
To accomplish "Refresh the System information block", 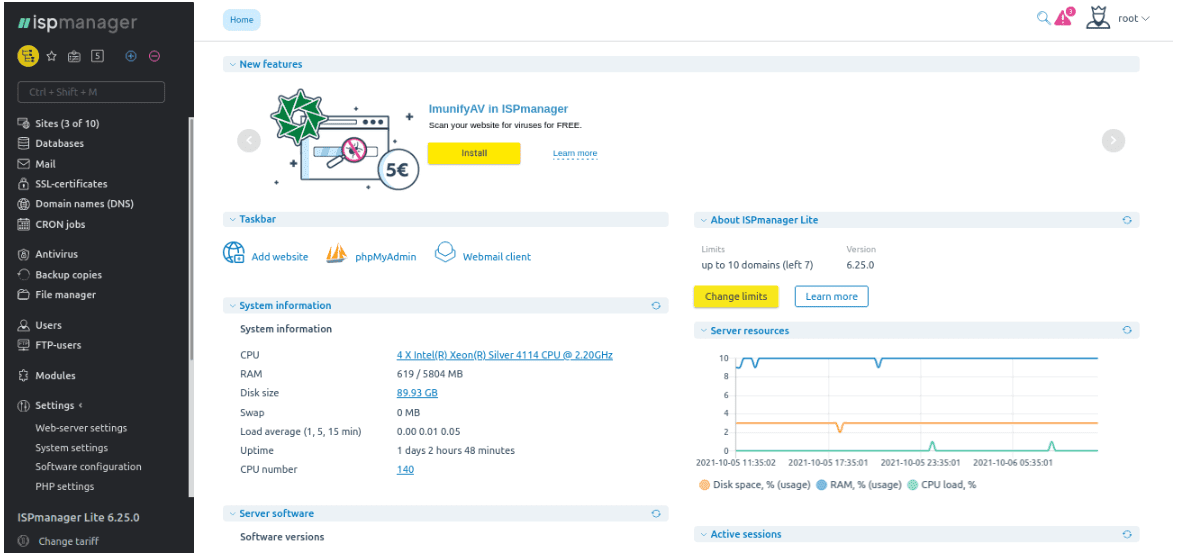I will point(656,306).
